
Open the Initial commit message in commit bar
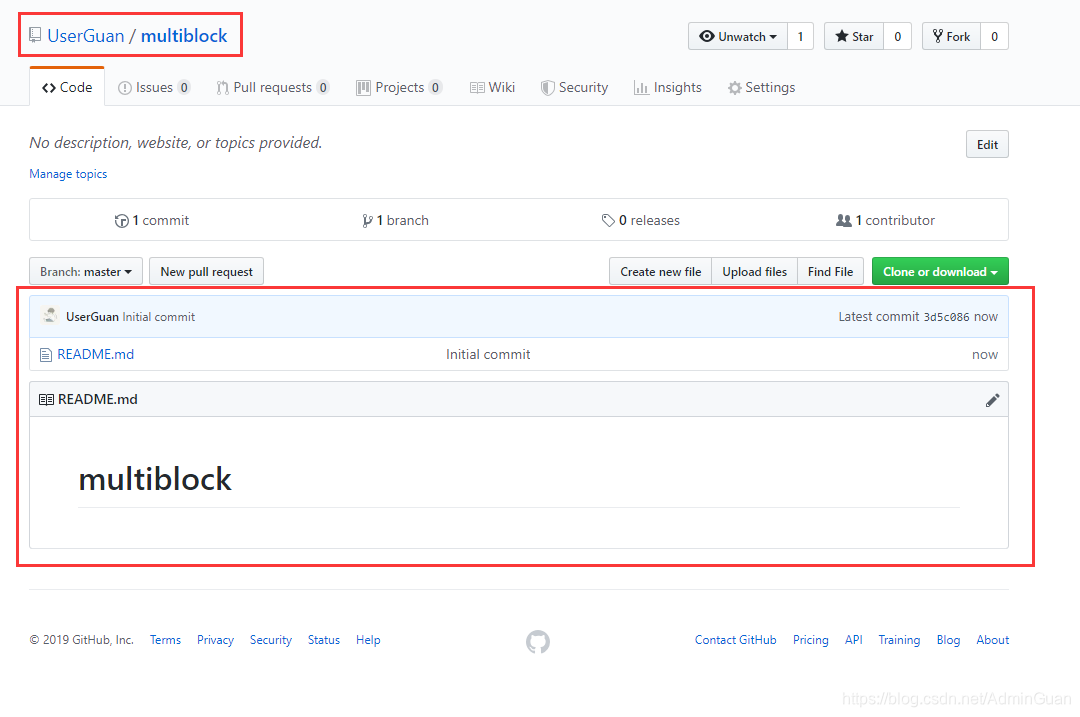159,317
